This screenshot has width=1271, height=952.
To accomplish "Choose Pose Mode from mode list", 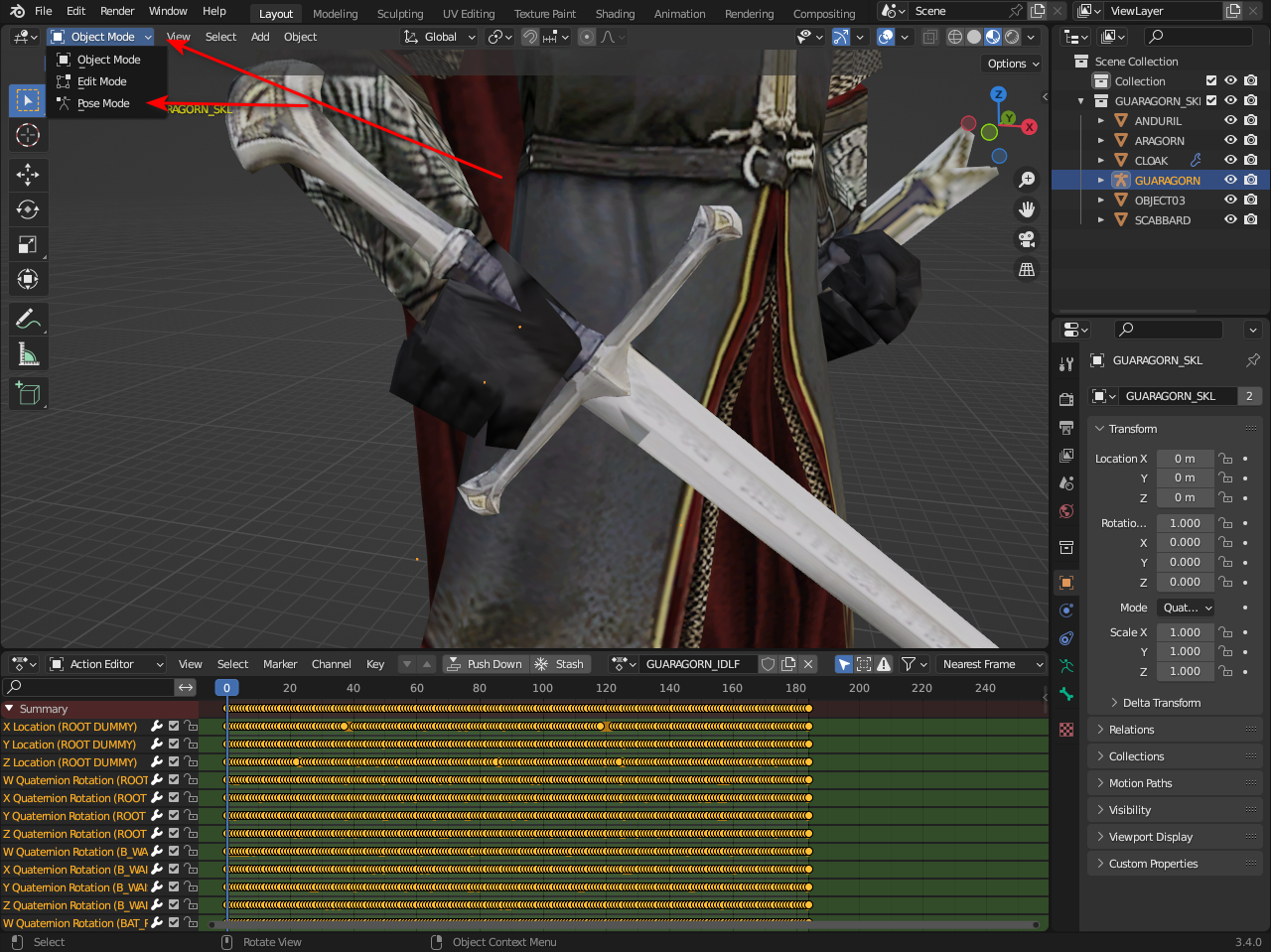I will (103, 103).
